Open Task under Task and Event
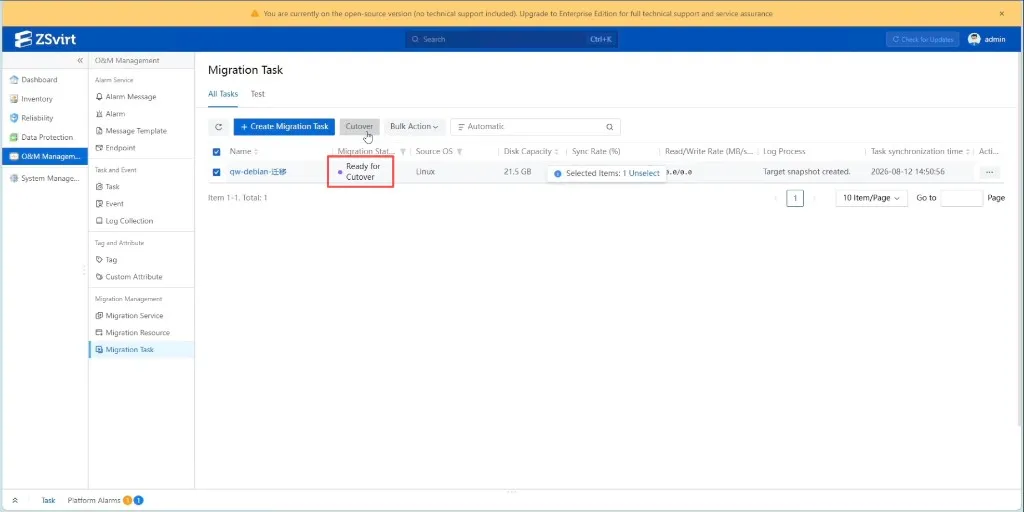The image size is (1024, 512). pyautogui.click(x=112, y=187)
